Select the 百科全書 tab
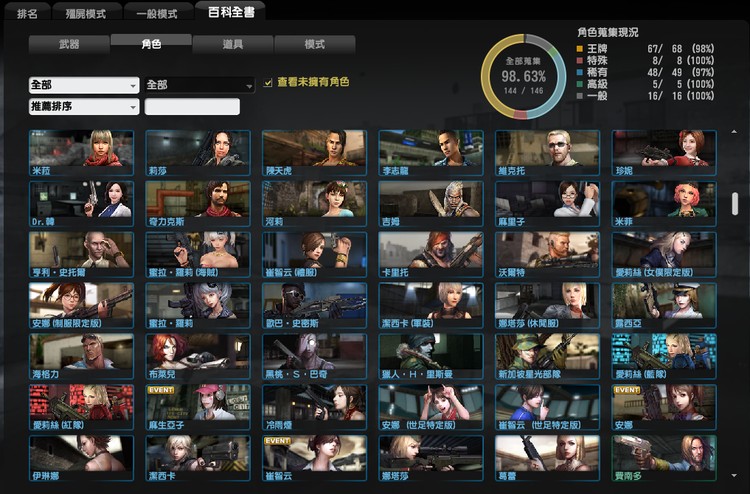 click(231, 11)
